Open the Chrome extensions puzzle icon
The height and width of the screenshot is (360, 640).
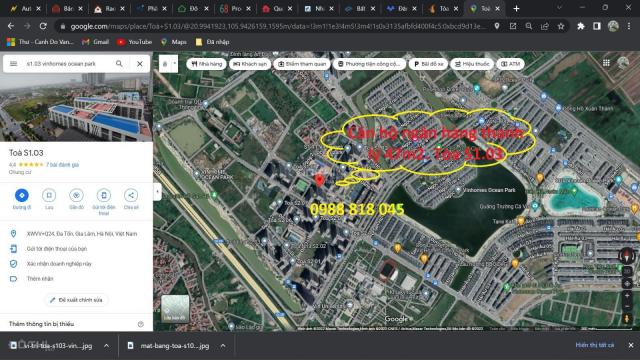coord(580,26)
